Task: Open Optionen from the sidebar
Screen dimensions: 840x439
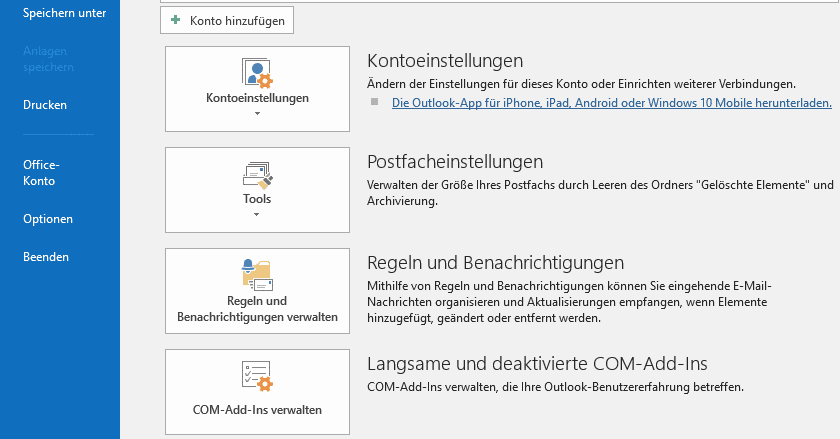Action: coord(48,219)
